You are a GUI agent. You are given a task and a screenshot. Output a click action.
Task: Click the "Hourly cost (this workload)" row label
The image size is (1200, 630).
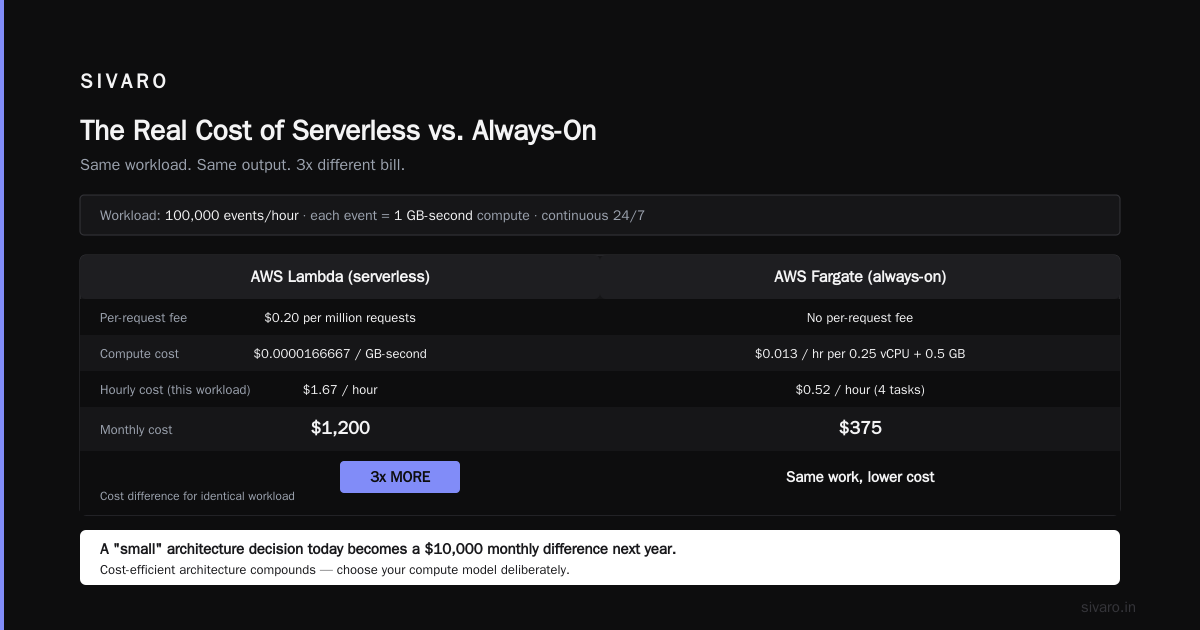click(x=175, y=390)
